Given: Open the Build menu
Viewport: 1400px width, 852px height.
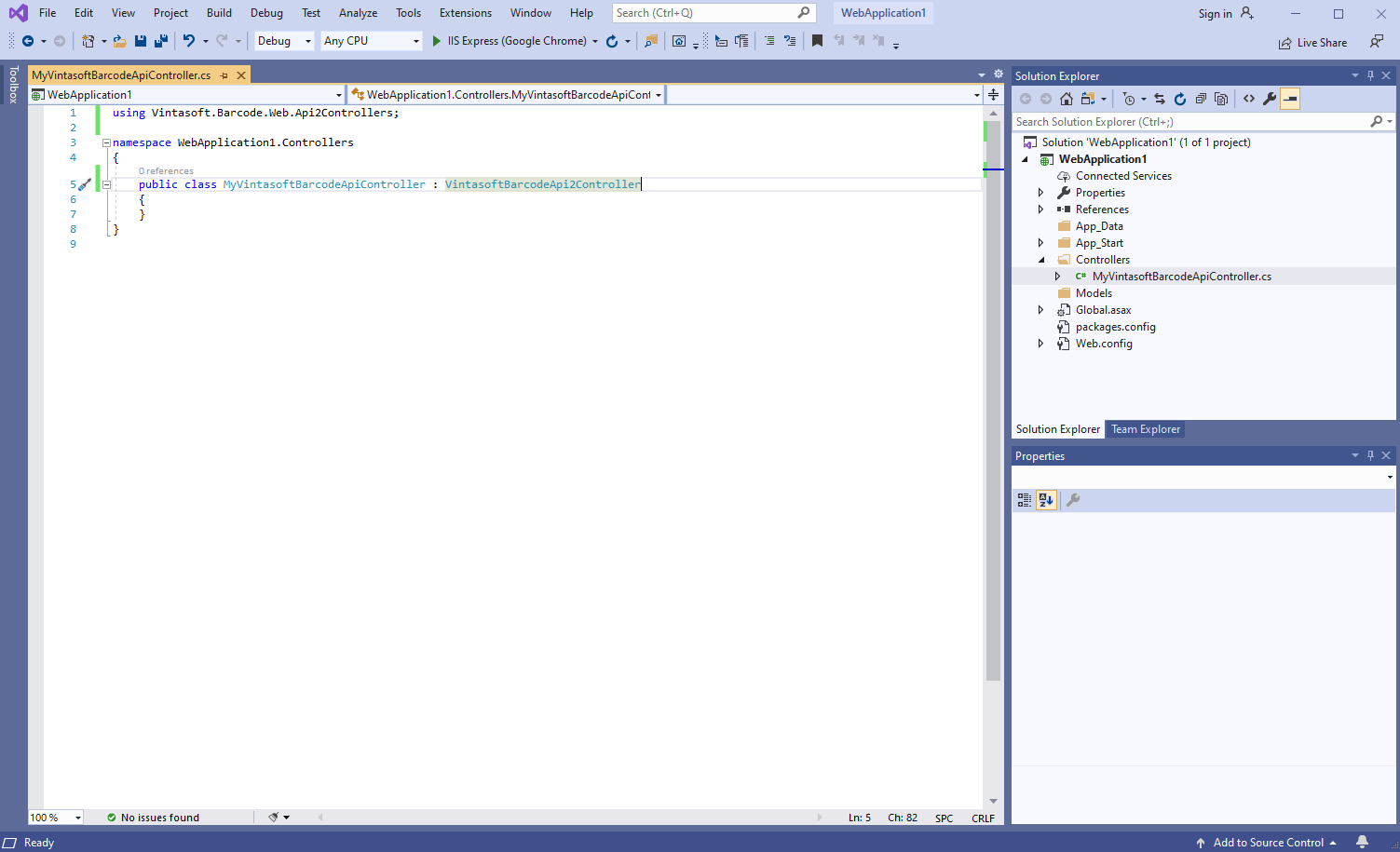Looking at the screenshot, I should tap(219, 13).
